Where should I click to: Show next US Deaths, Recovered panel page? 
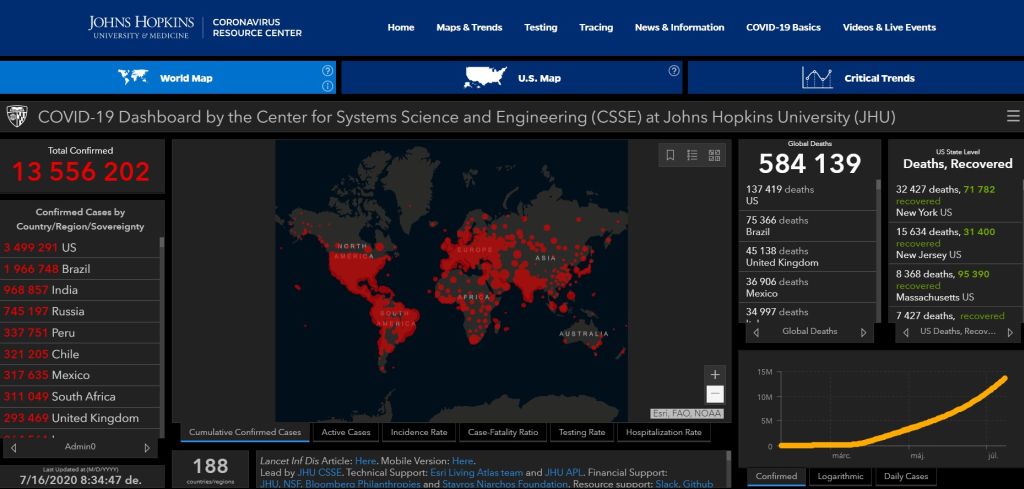pyautogui.click(x=1010, y=332)
